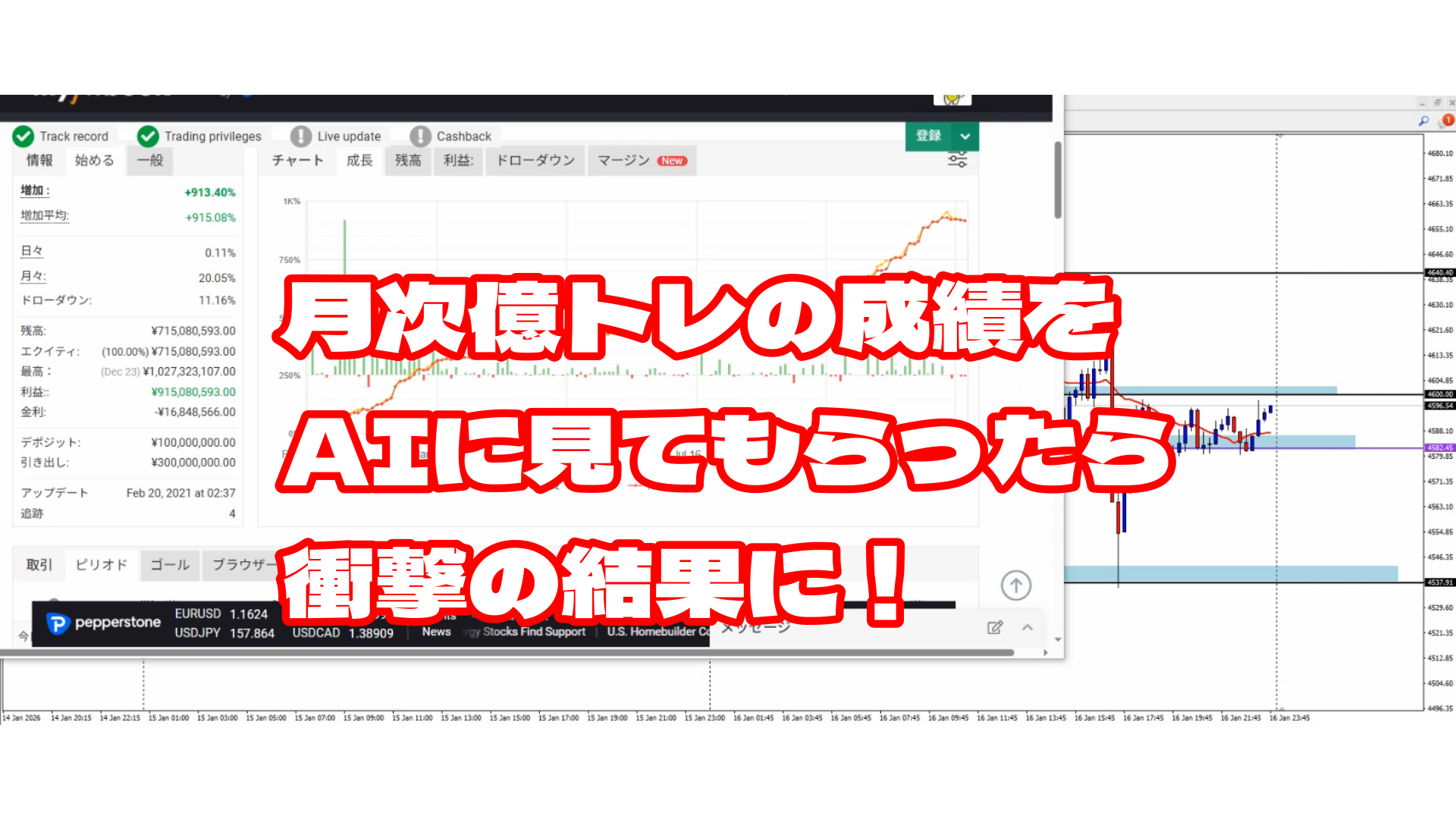Switch to the 成長 chart tab

[x=359, y=161]
